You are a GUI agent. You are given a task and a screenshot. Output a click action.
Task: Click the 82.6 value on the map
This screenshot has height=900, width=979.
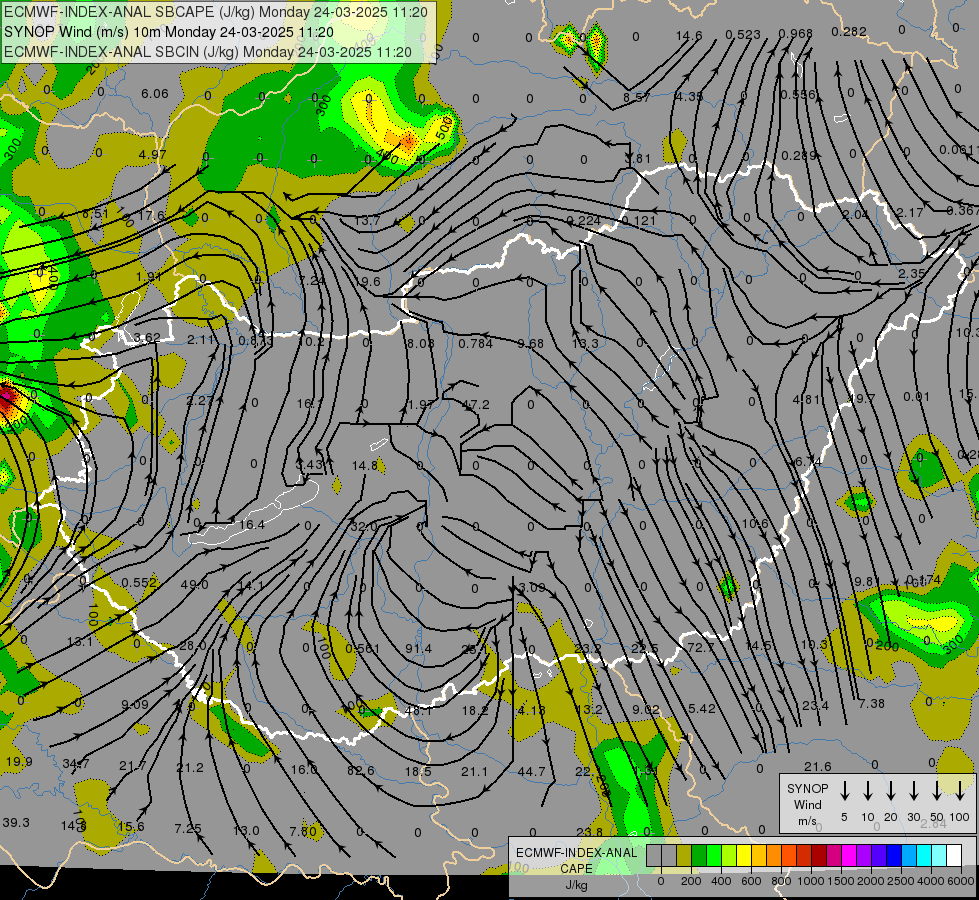(360, 771)
